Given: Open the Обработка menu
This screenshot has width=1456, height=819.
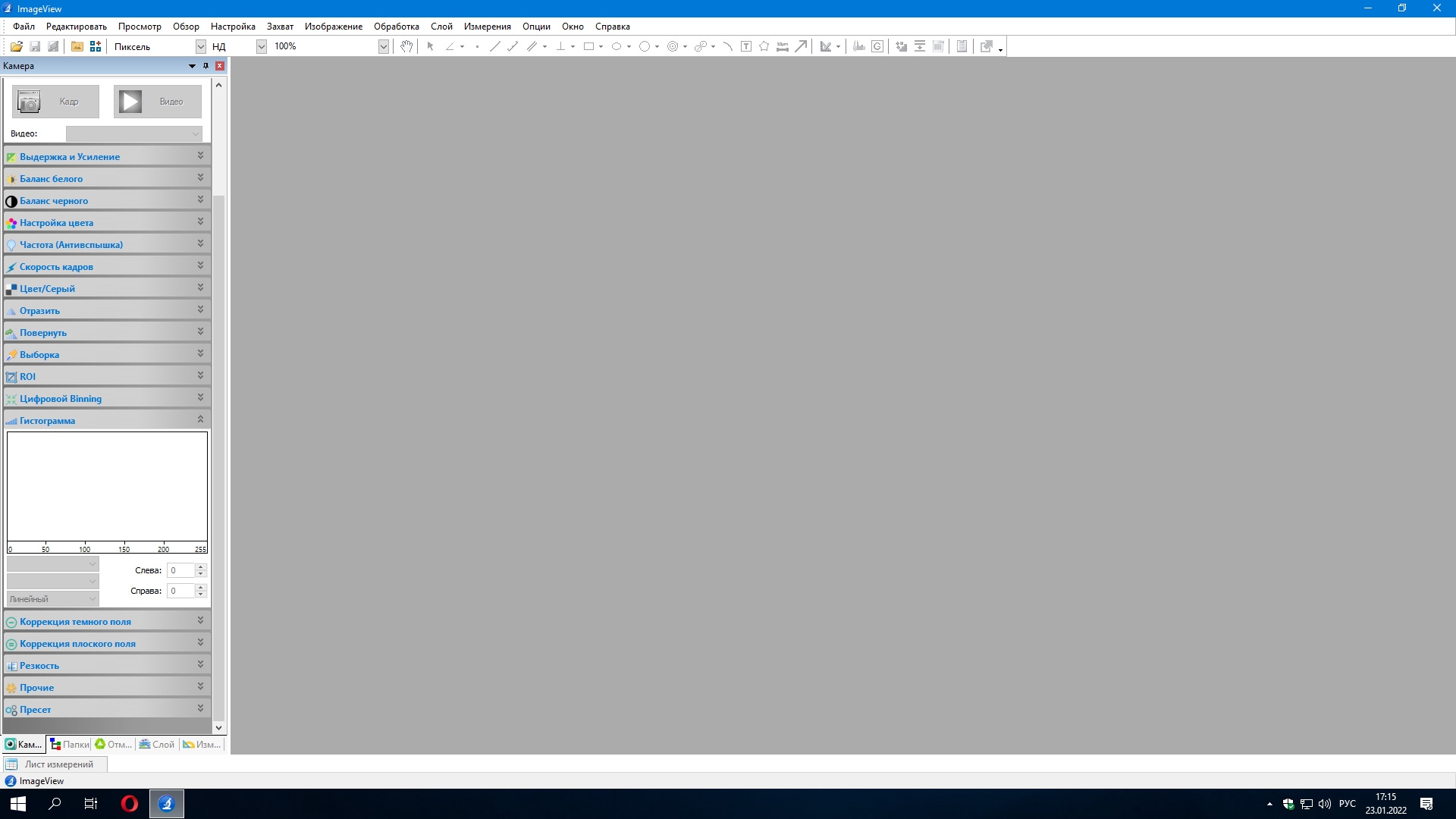Looking at the screenshot, I should (396, 27).
